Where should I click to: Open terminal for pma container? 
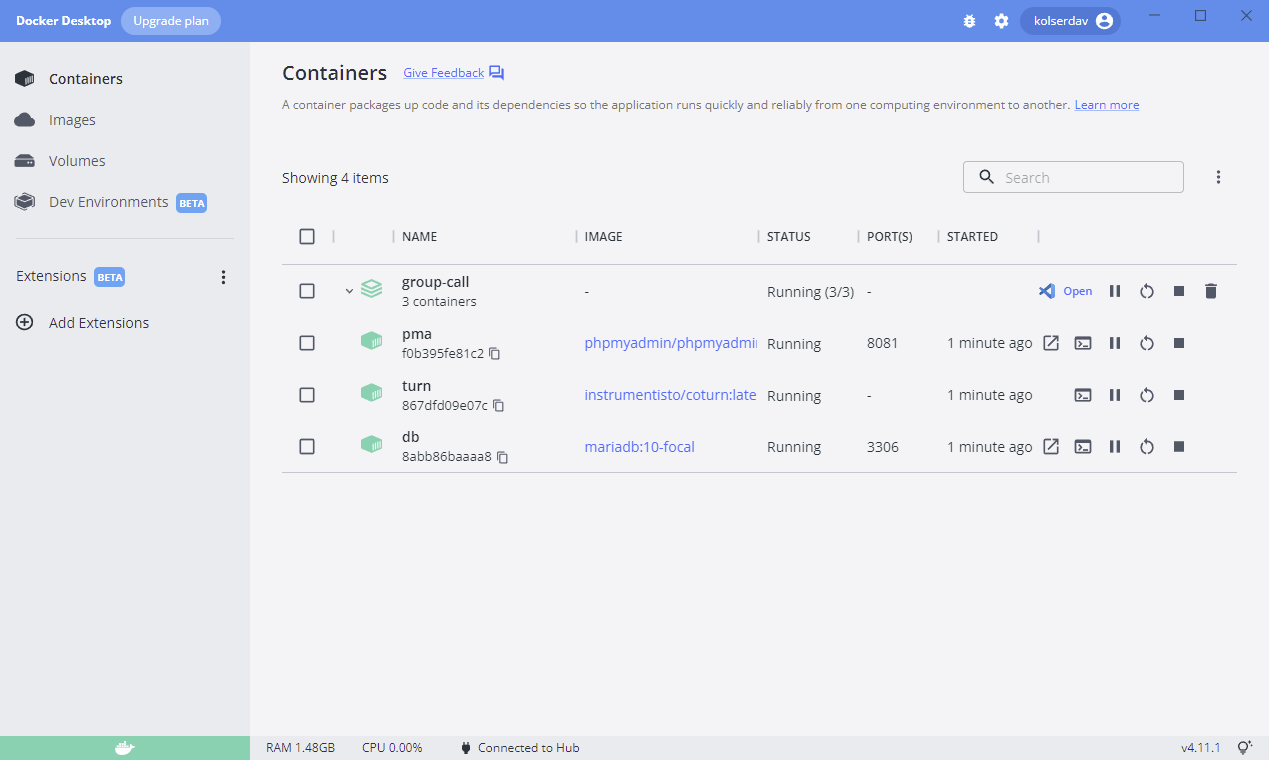point(1083,343)
